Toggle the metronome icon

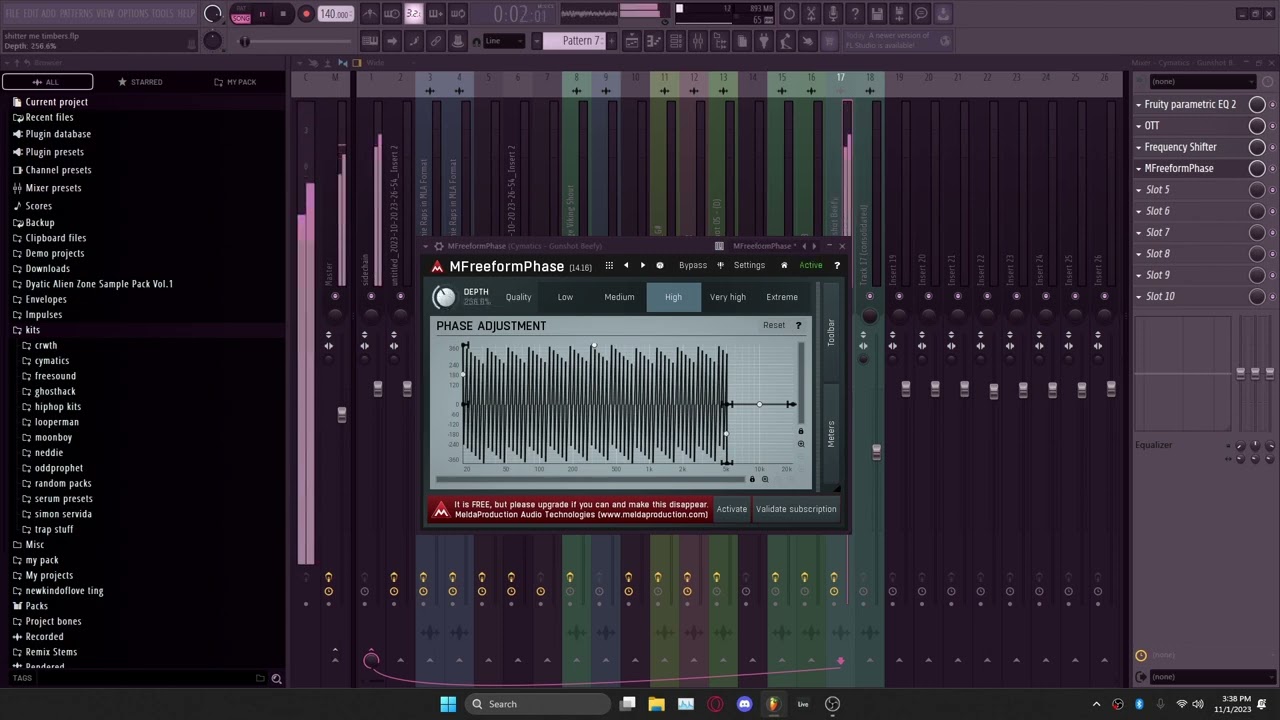[x=370, y=14]
